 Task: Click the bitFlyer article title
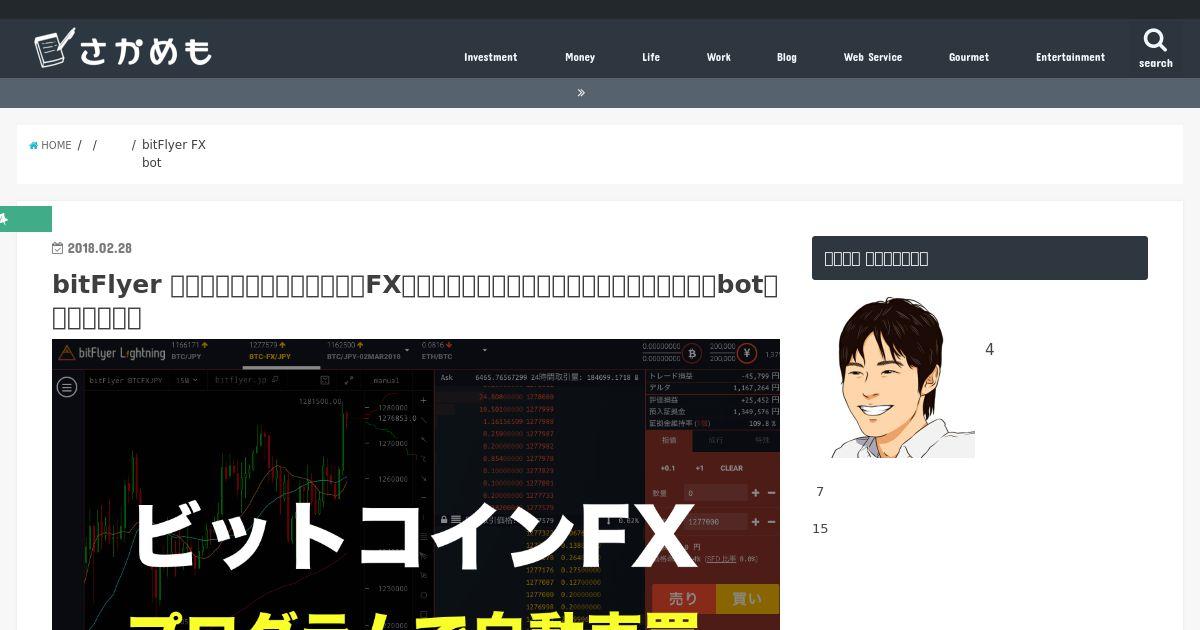415,301
